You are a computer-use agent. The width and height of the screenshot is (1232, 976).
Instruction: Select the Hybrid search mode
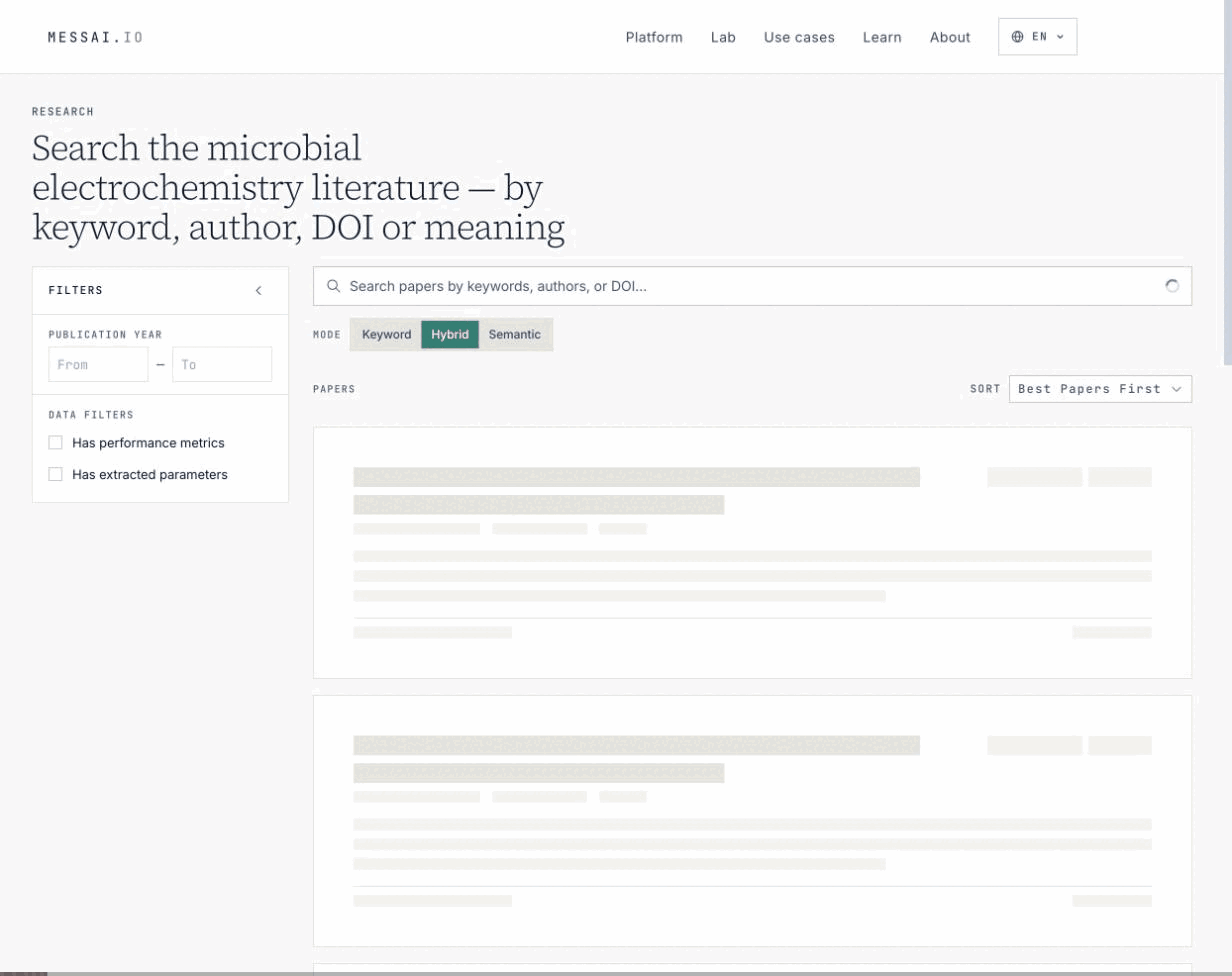coord(450,334)
